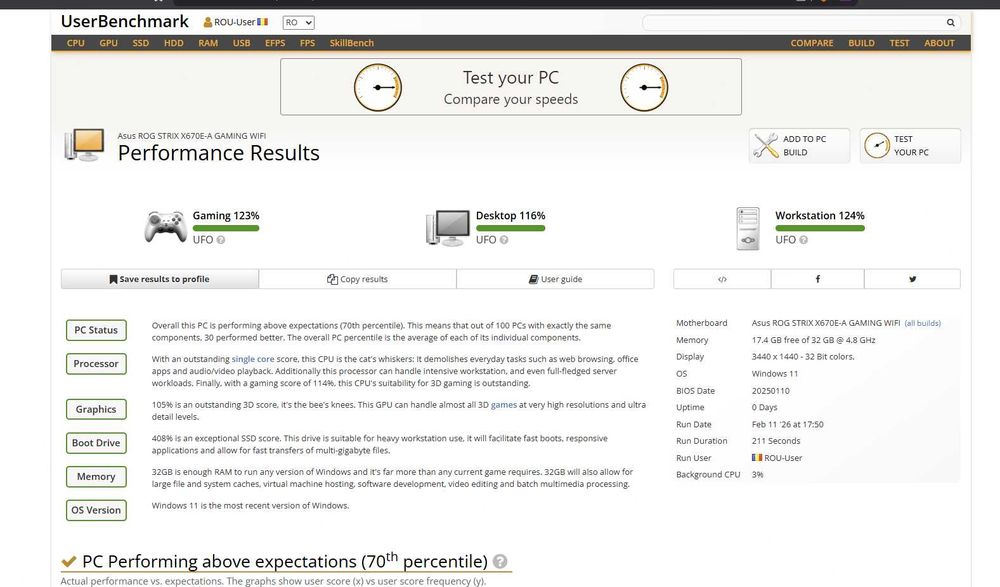Open the USB menu
This screenshot has width=1000, height=587.
(x=241, y=43)
